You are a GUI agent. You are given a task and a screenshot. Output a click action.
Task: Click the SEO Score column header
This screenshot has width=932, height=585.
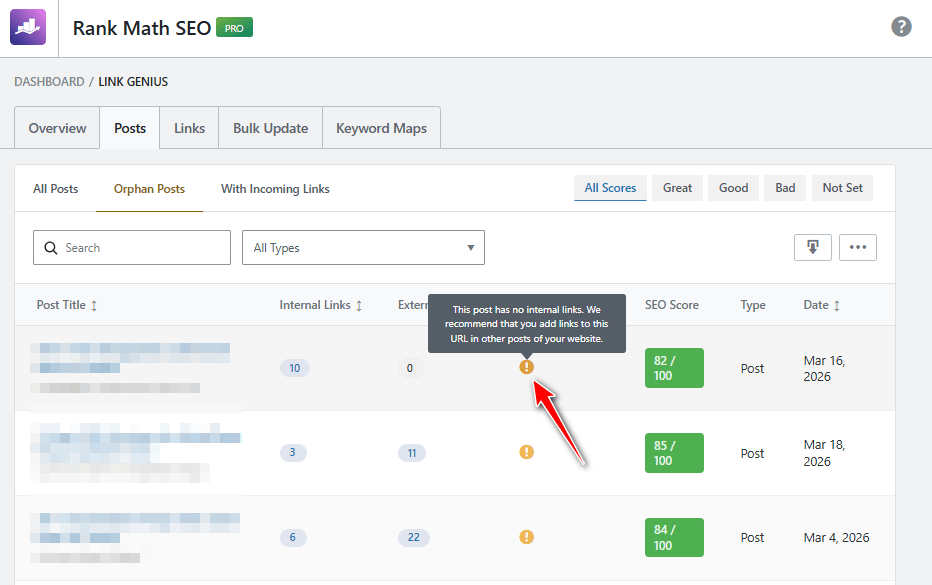pos(672,305)
